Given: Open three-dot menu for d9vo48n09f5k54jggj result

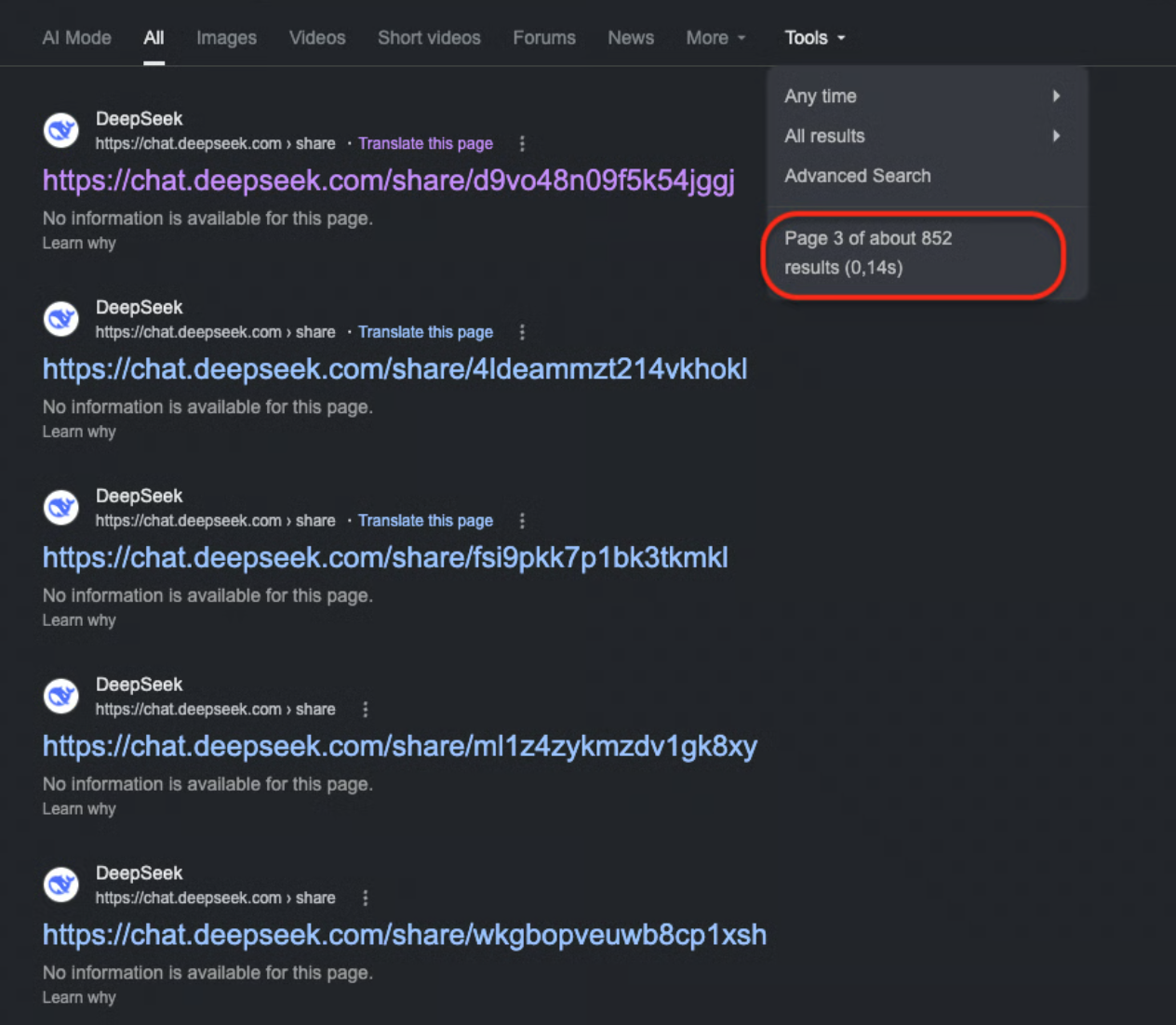Looking at the screenshot, I should 522,144.
